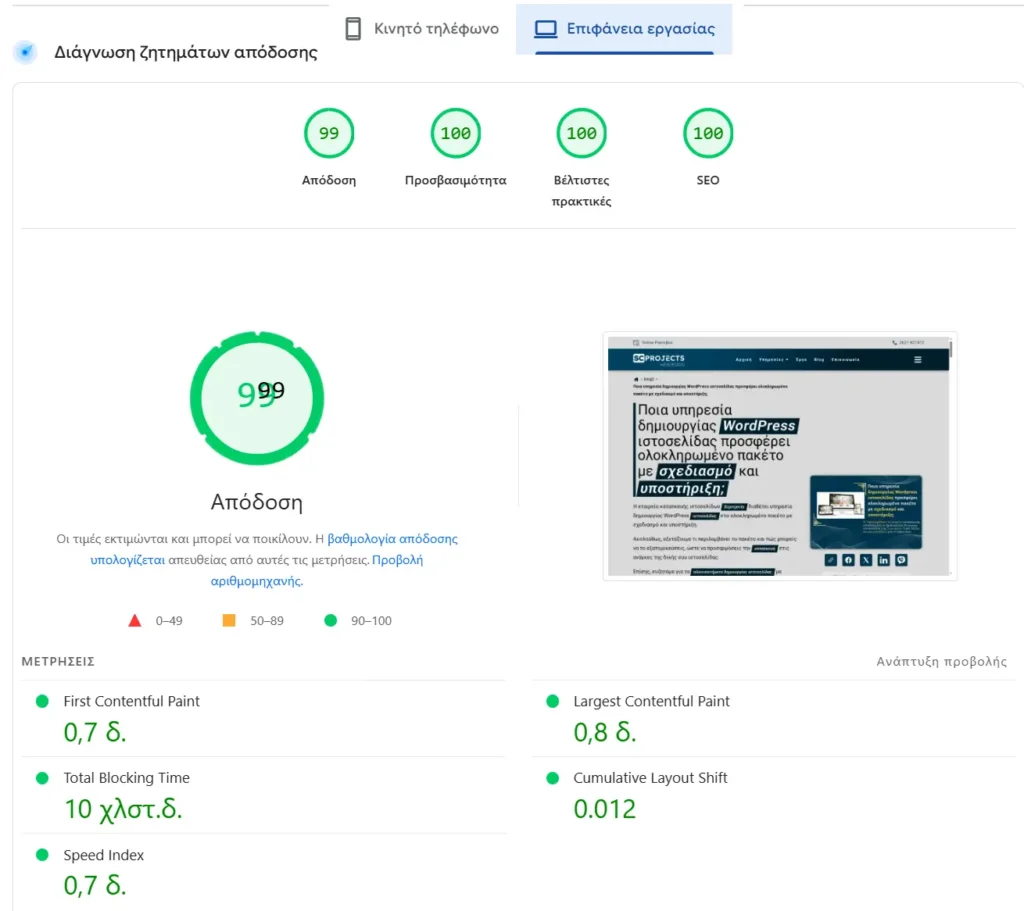Open the 100 SEO score circle
The width and height of the screenshot is (1024, 911).
click(x=707, y=132)
